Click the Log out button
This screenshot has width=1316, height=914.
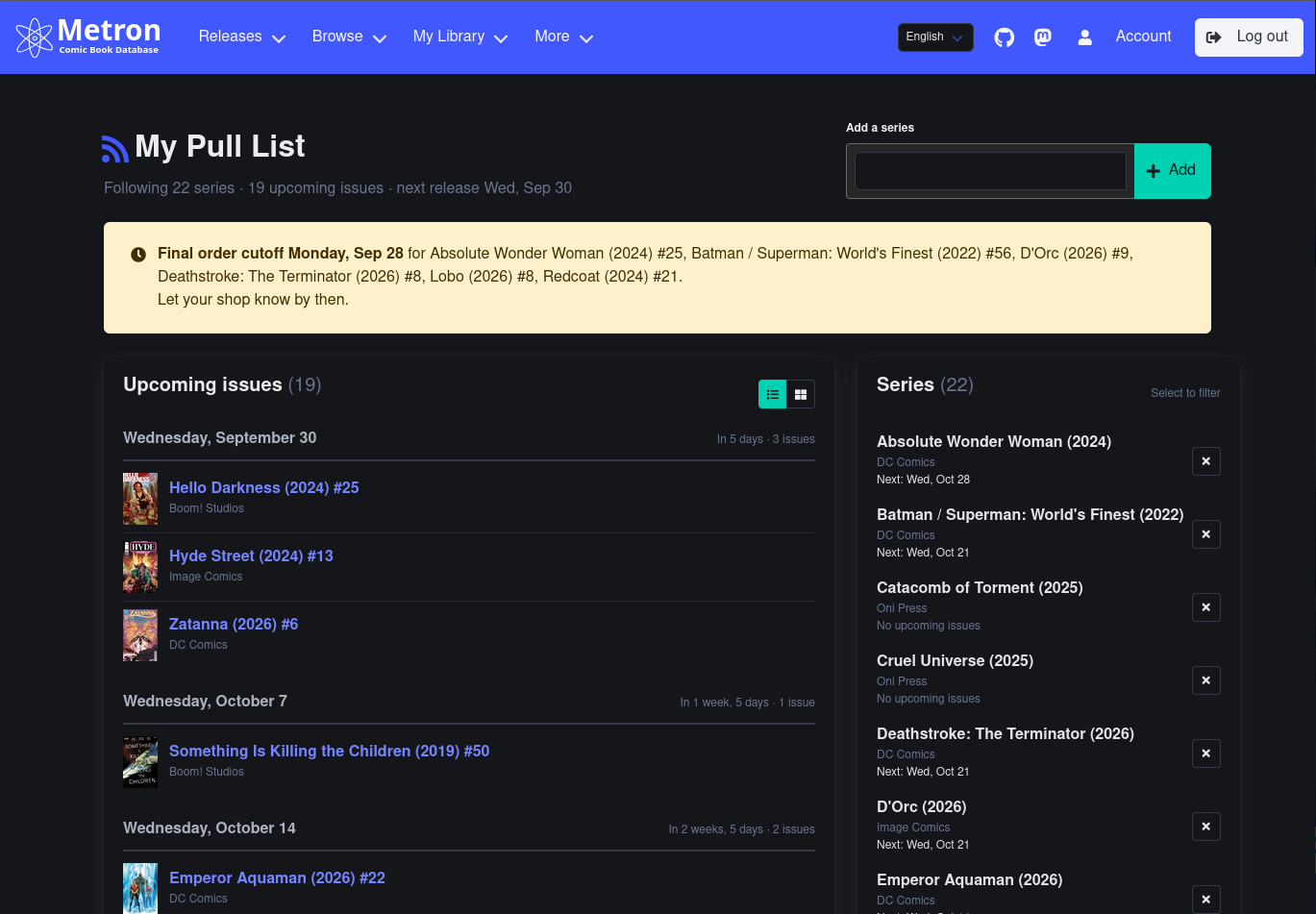[x=1249, y=37]
